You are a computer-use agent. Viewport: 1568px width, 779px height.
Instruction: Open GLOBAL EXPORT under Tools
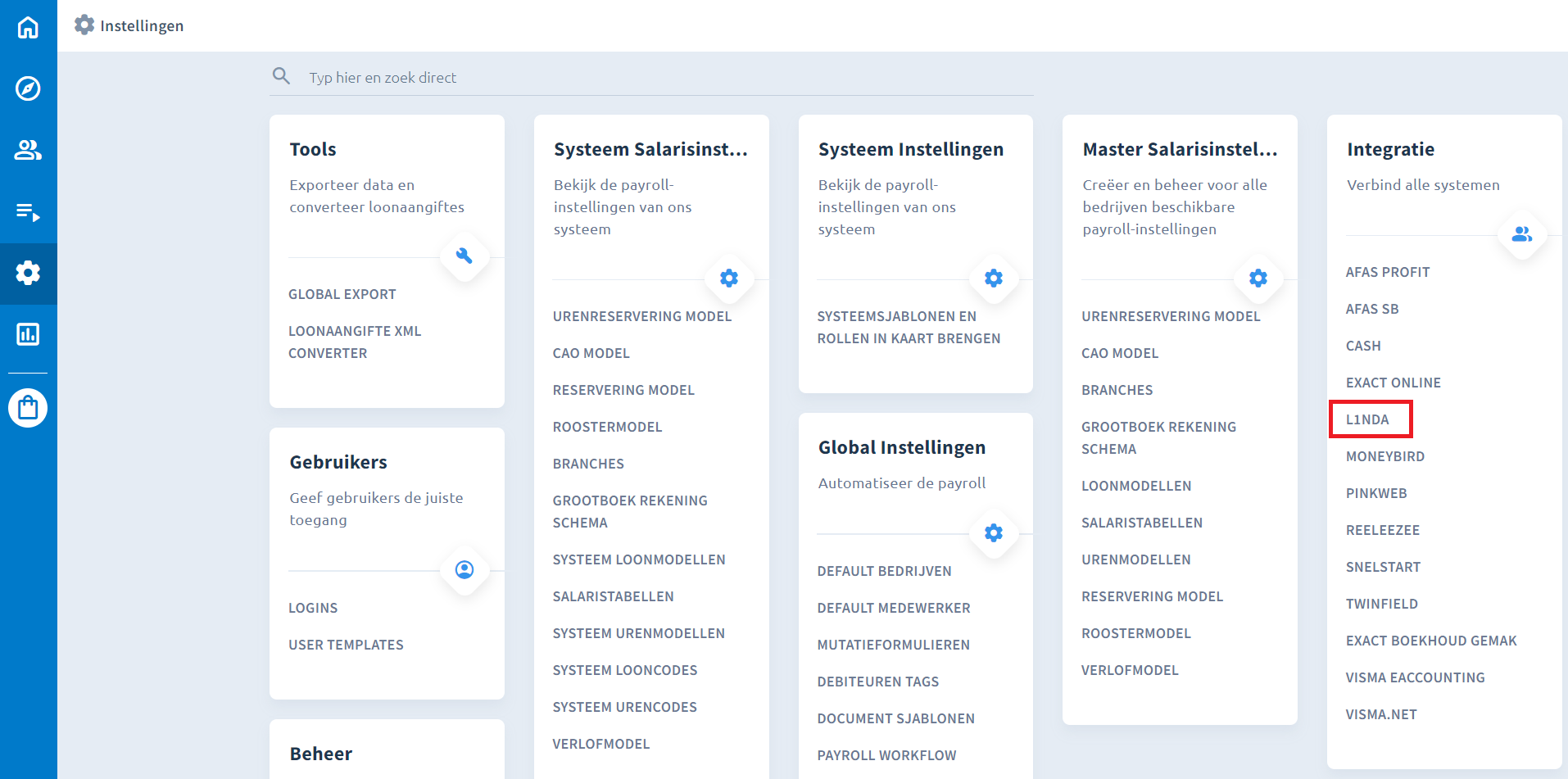pyautogui.click(x=342, y=294)
